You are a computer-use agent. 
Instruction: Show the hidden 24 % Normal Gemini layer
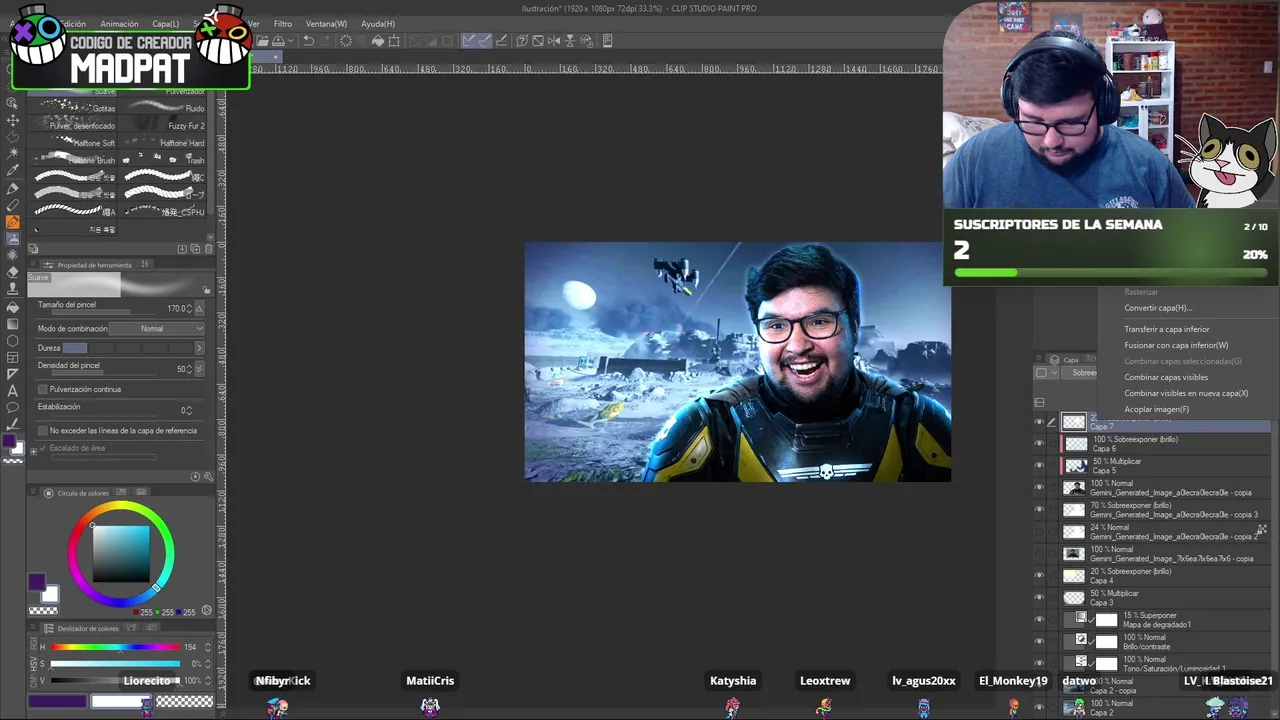point(1039,532)
